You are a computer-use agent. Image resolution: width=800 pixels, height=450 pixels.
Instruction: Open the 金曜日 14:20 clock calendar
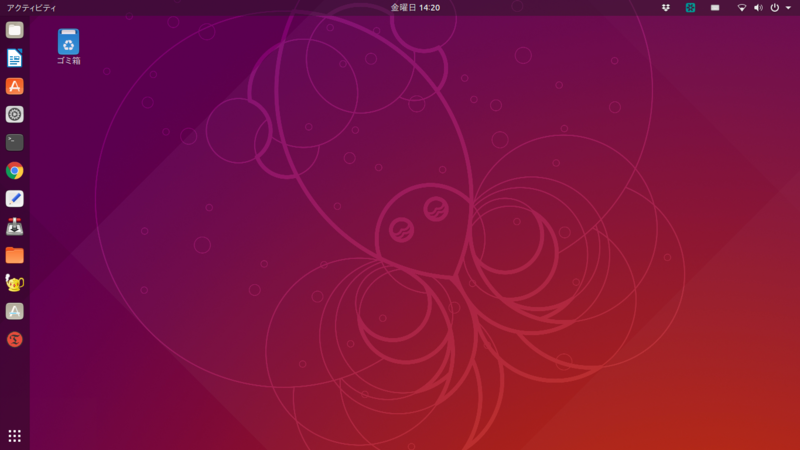415,8
